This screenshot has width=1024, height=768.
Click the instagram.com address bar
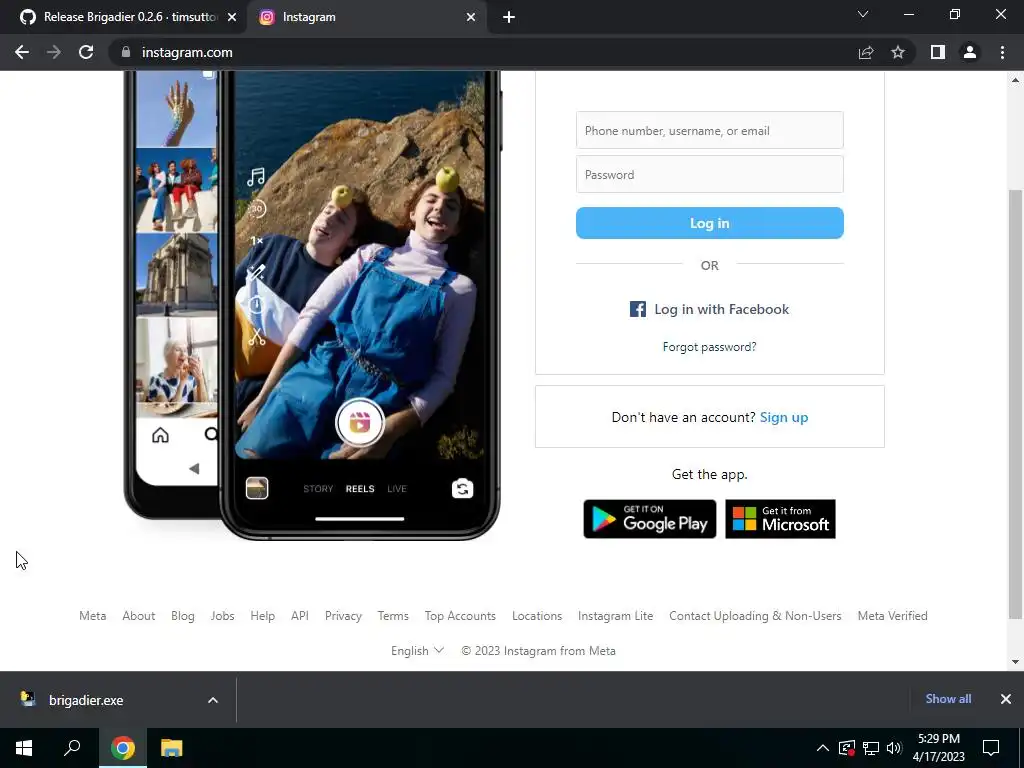coord(483,52)
